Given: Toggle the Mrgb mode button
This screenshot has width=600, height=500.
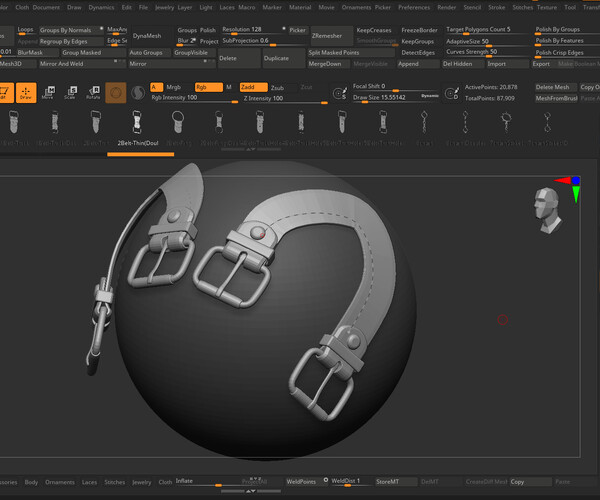Looking at the screenshot, I should click(173, 87).
